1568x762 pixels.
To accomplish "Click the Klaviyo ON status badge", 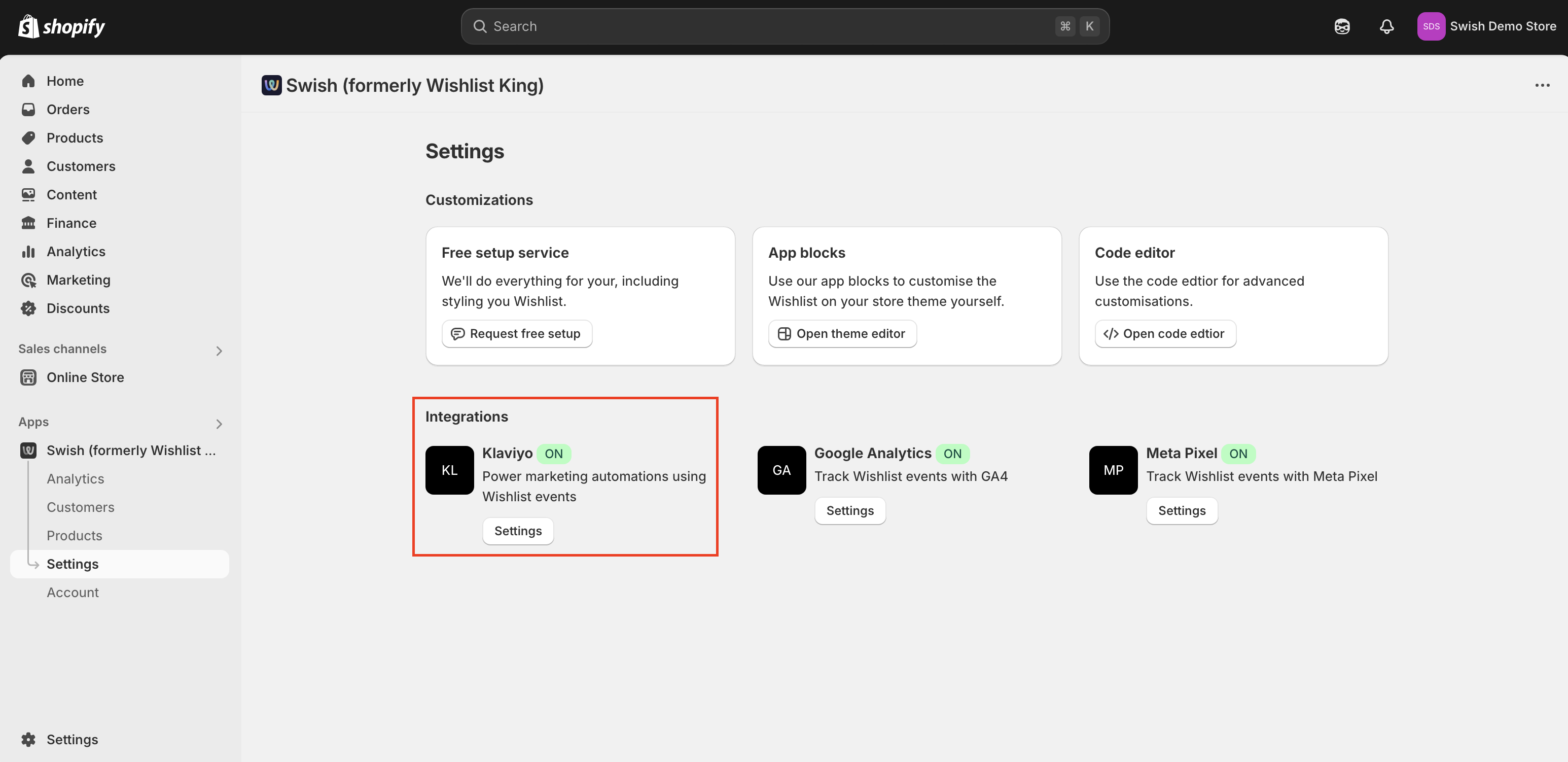I will [553, 453].
